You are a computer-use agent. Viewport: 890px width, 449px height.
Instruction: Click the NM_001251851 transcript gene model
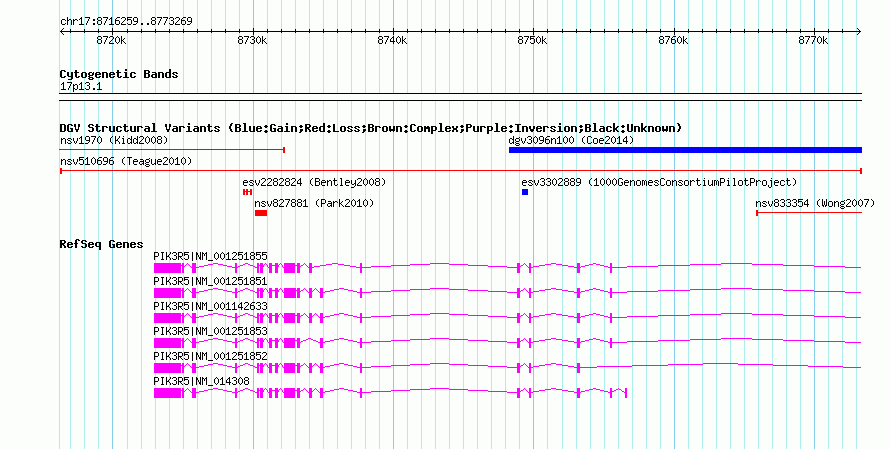507,293
